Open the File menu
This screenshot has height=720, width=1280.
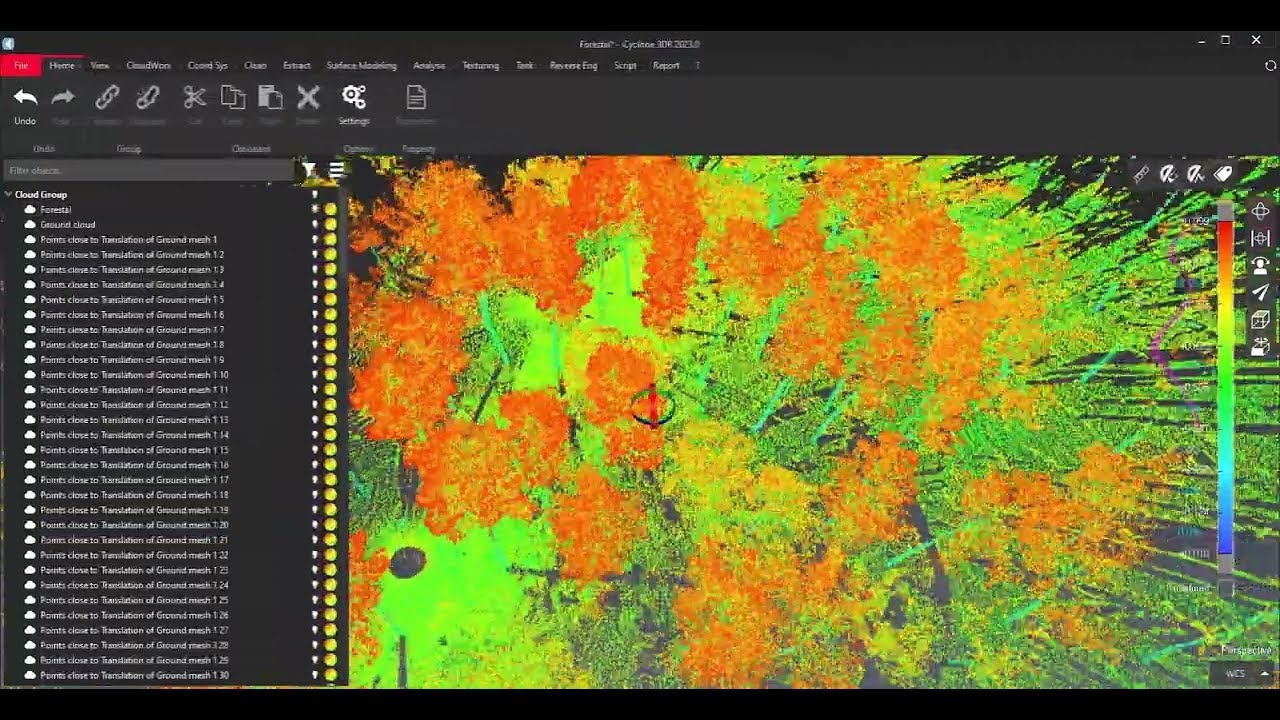tap(20, 65)
